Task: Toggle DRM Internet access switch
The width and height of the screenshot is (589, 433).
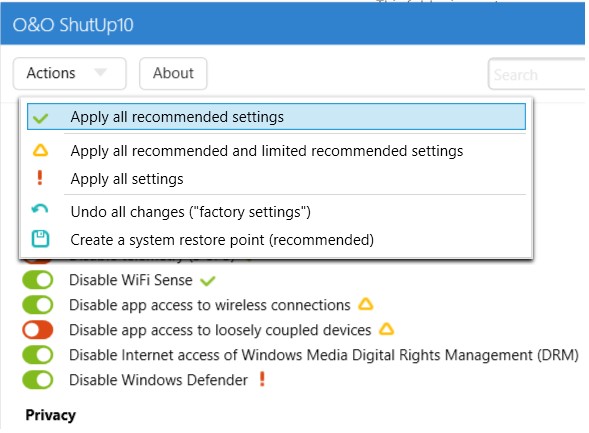Action: click(x=38, y=355)
